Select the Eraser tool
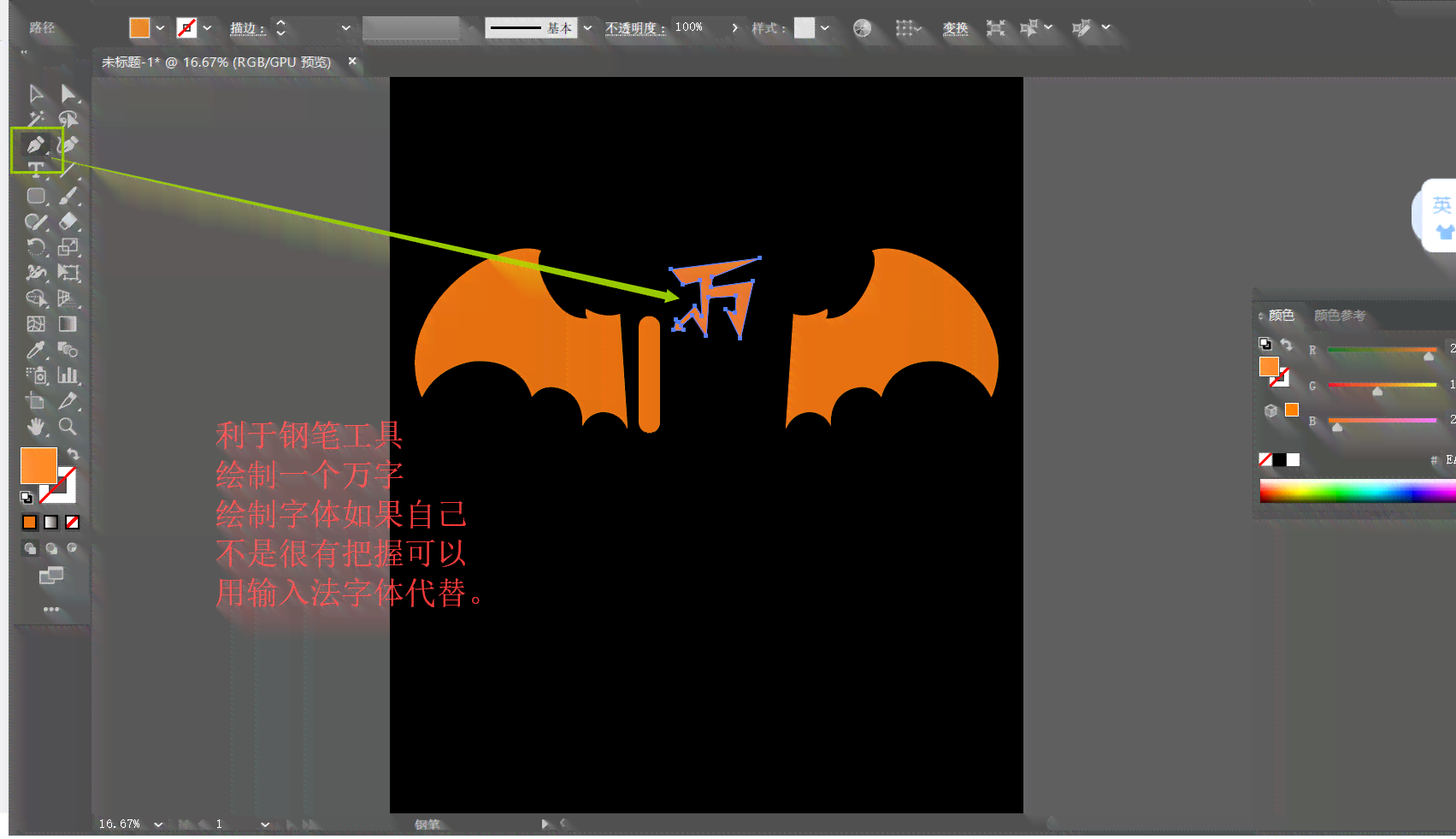The width and height of the screenshot is (1456, 839). pyautogui.click(x=68, y=222)
